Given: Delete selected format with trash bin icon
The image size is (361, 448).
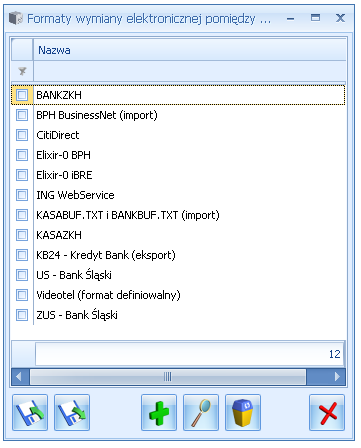Looking at the screenshot, I should (243, 412).
